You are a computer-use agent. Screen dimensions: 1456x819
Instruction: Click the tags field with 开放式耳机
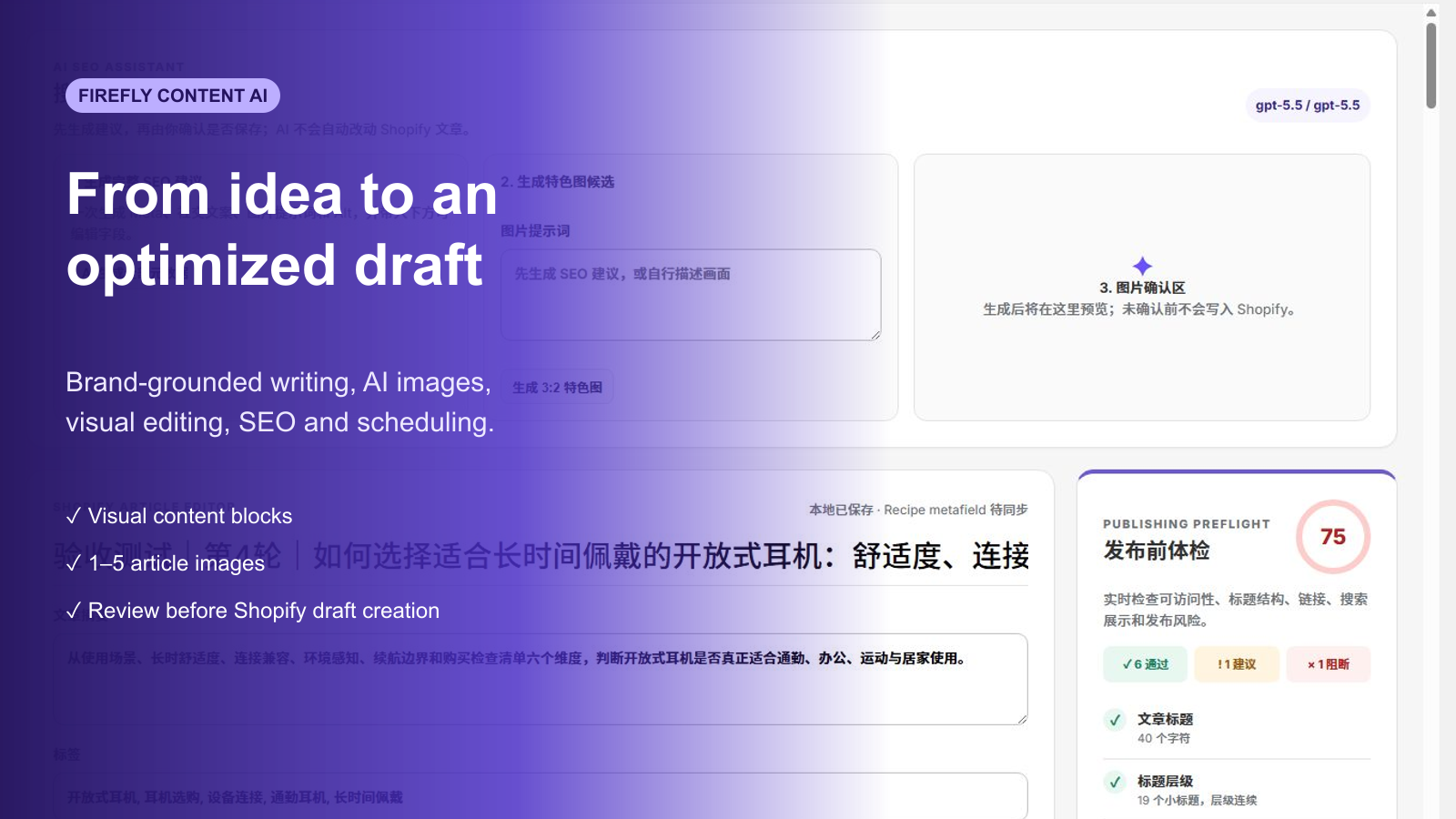point(541,796)
